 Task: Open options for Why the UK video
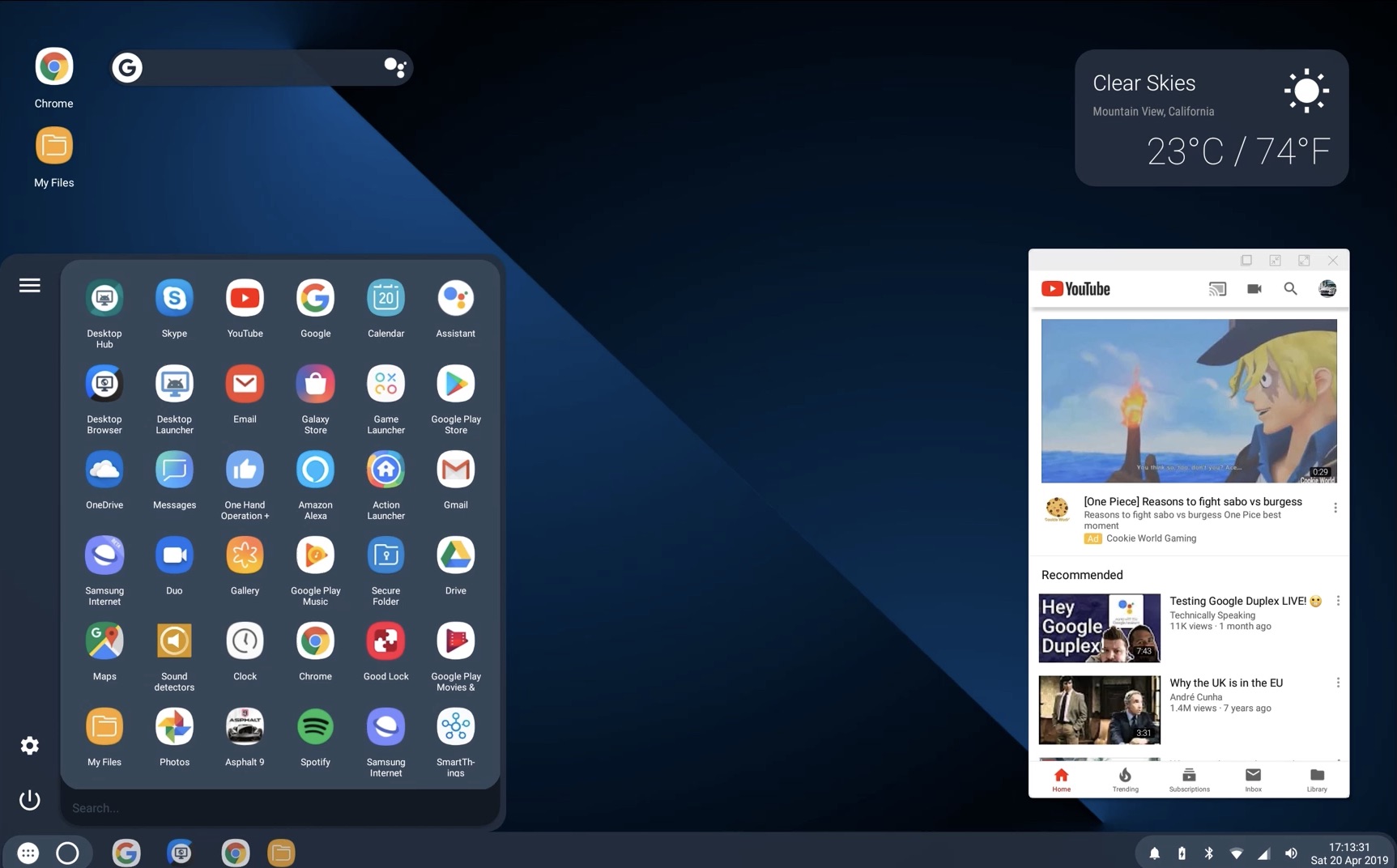coord(1338,683)
